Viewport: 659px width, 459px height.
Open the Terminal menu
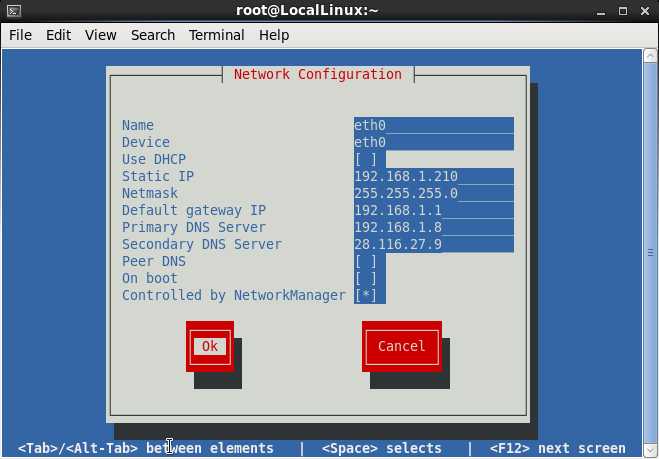(x=216, y=35)
